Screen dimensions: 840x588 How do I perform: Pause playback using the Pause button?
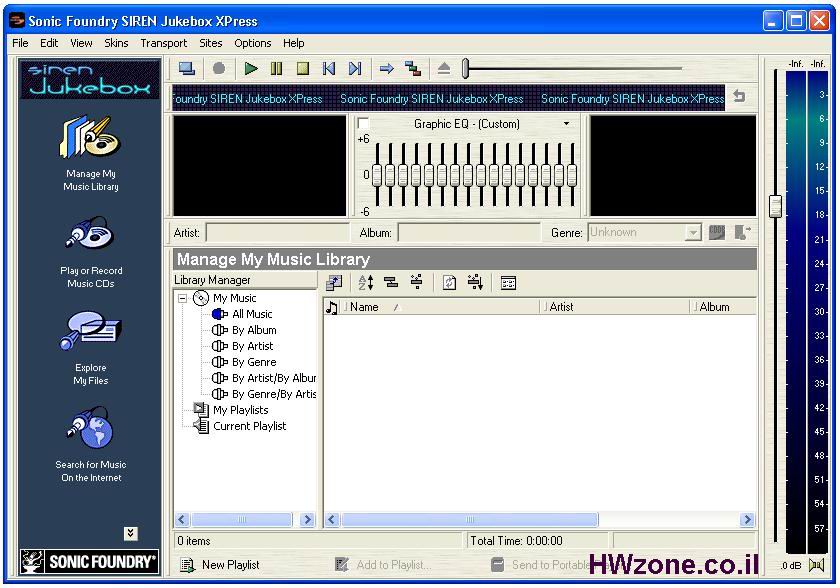(x=276, y=69)
